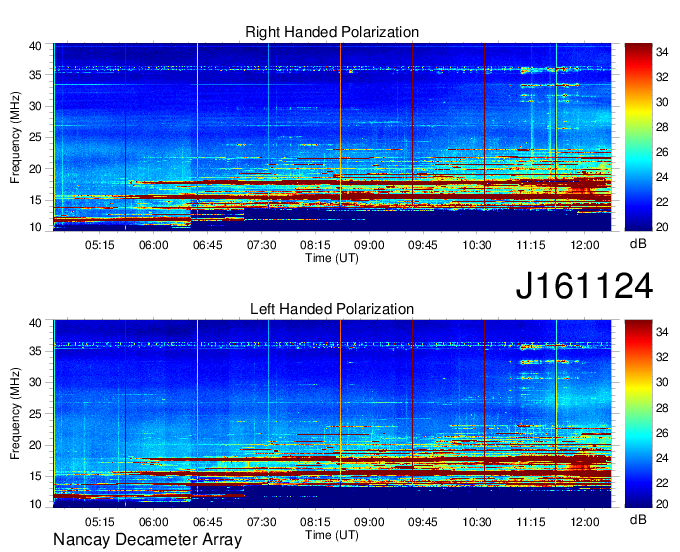Click the 'Nancay Decameter Array' caption
Image resolution: width=680 pixels, height=552 pixels.
pyautogui.click(x=147, y=540)
